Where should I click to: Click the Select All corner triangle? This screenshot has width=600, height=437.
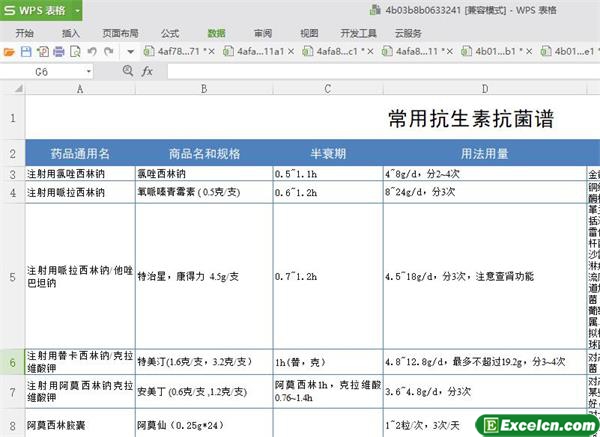(x=18, y=89)
